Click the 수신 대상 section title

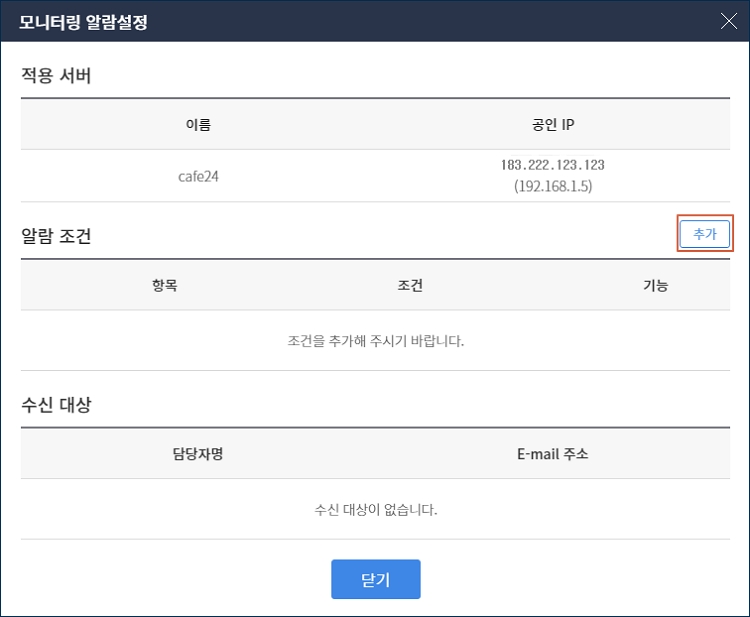click(56, 405)
